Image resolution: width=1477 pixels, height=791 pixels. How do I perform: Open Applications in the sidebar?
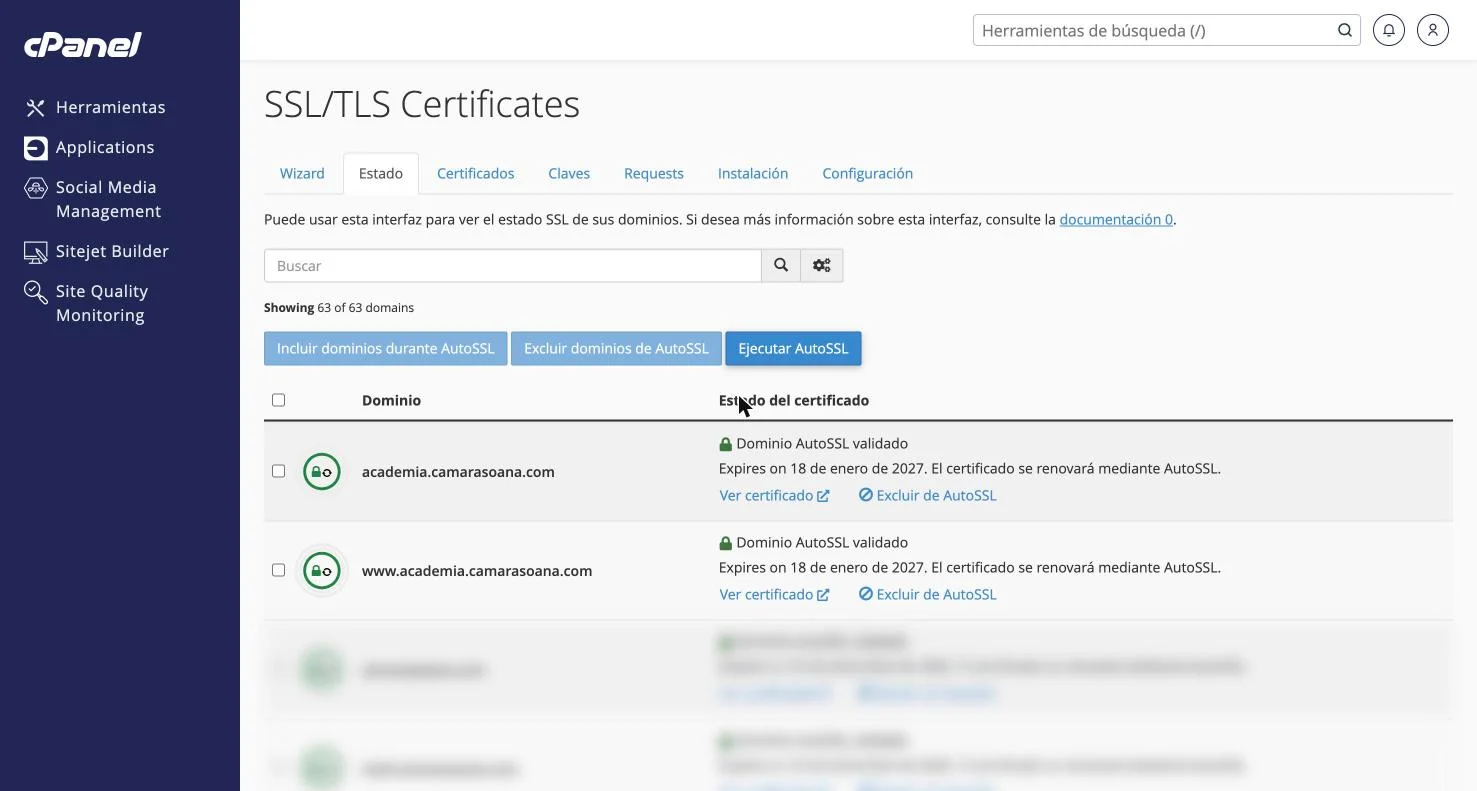click(90, 147)
